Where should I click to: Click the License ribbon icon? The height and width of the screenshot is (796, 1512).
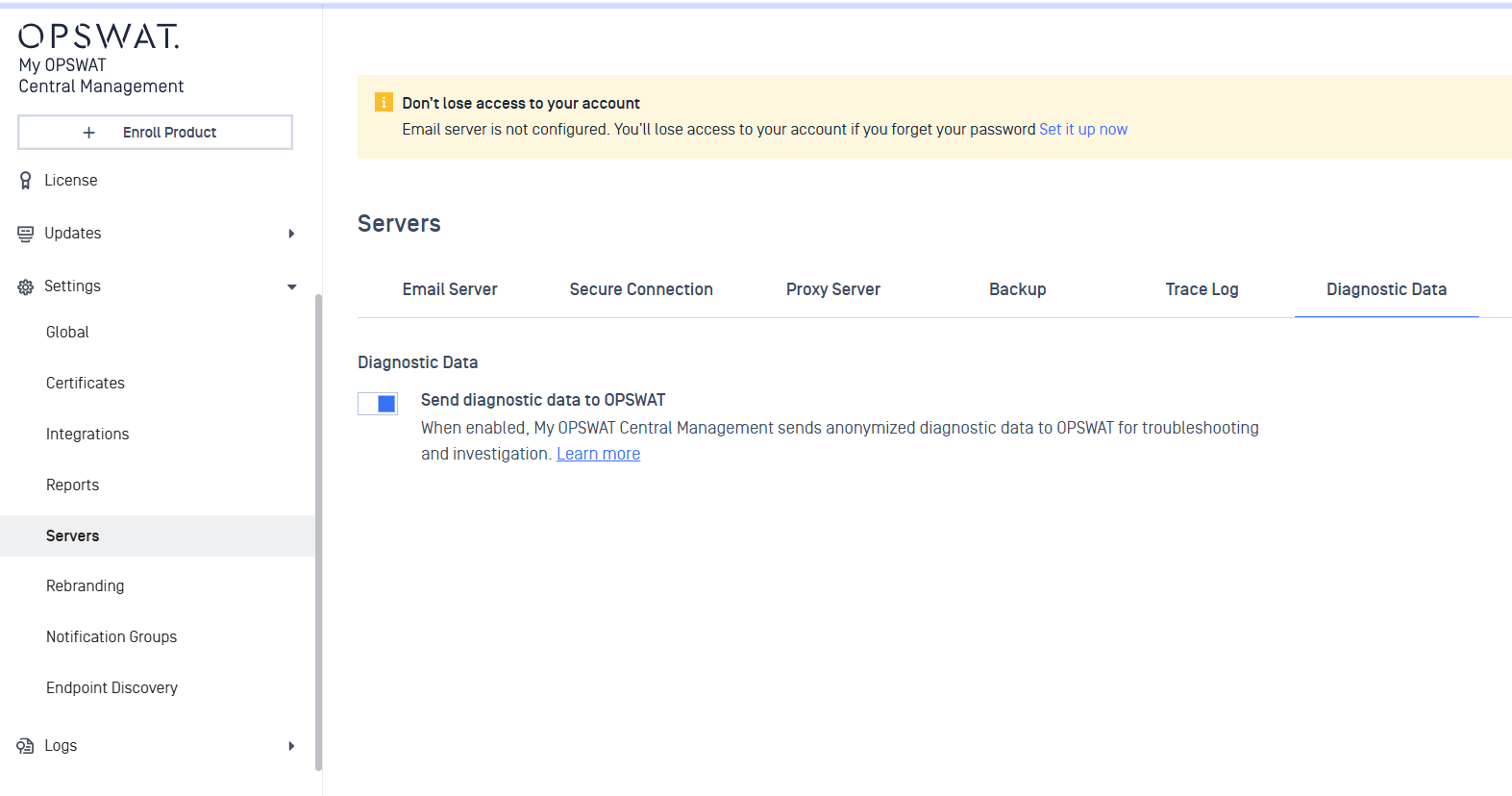[x=26, y=181]
